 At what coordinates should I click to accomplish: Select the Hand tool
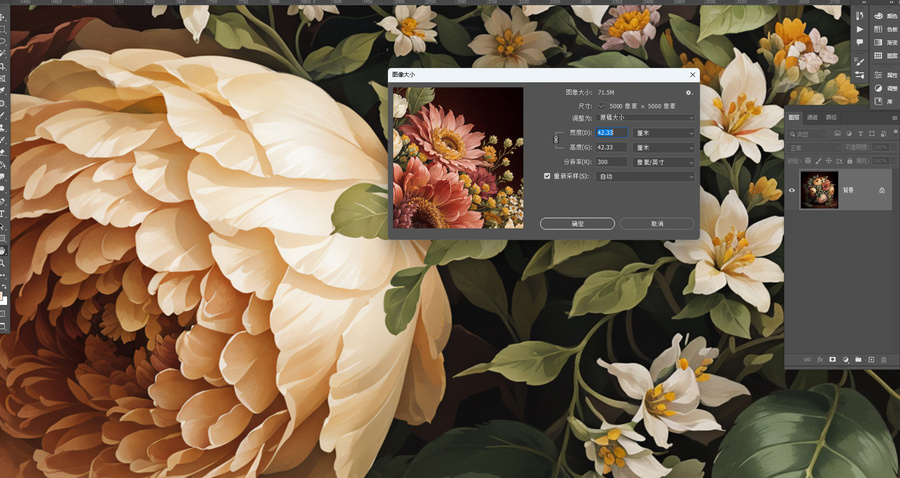[2, 251]
